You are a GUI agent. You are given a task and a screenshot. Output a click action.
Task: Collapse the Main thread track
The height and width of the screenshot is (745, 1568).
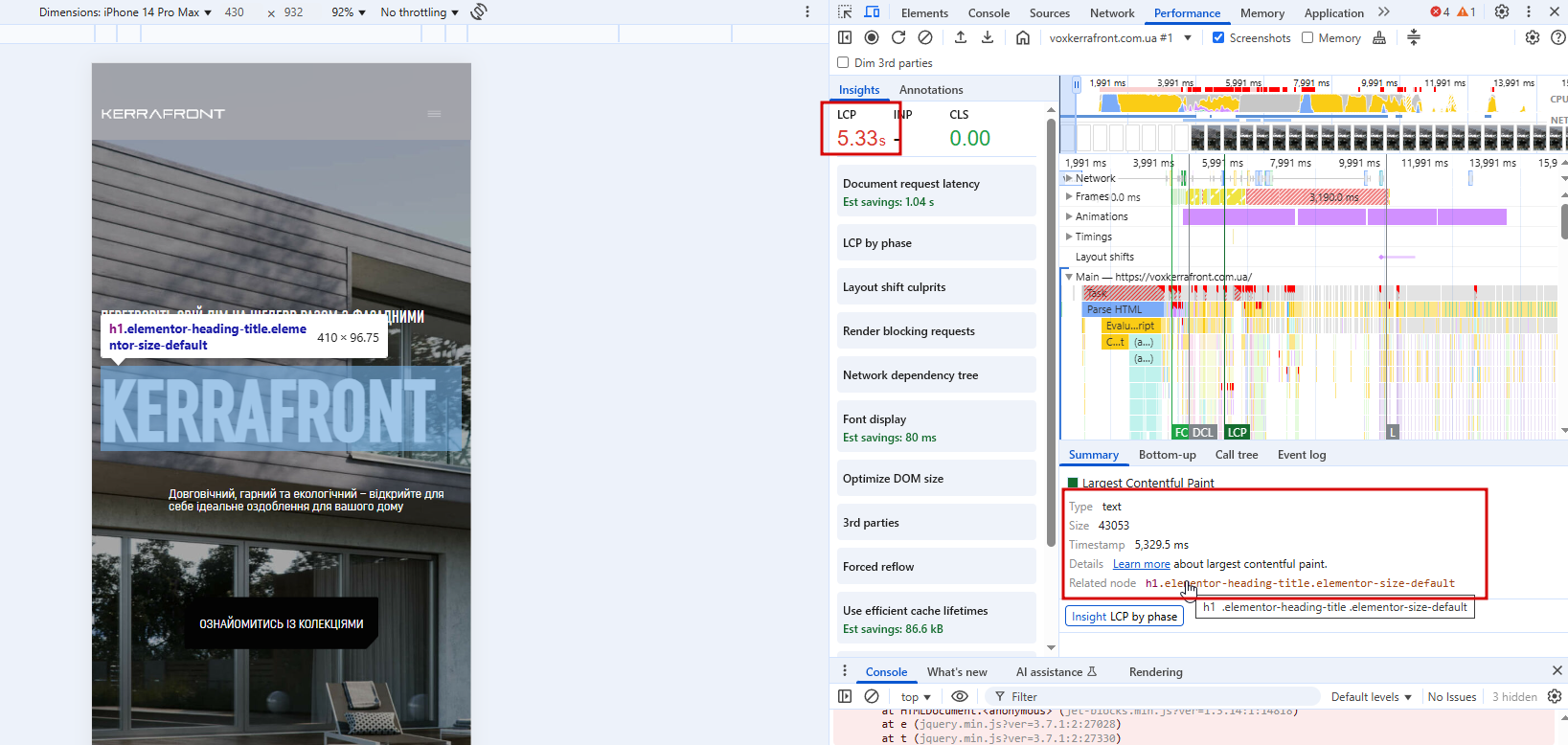(1069, 277)
